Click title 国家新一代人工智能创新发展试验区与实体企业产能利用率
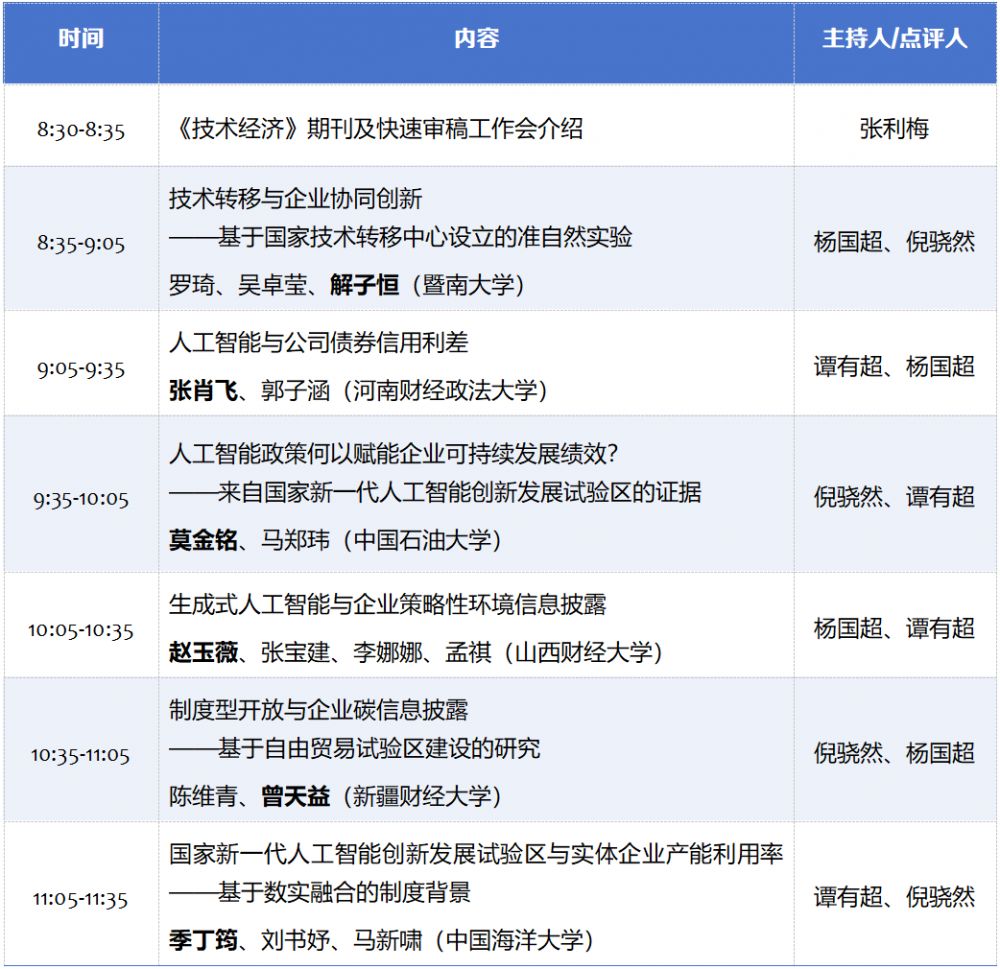Screen dimensions: 1000x969 476,854
